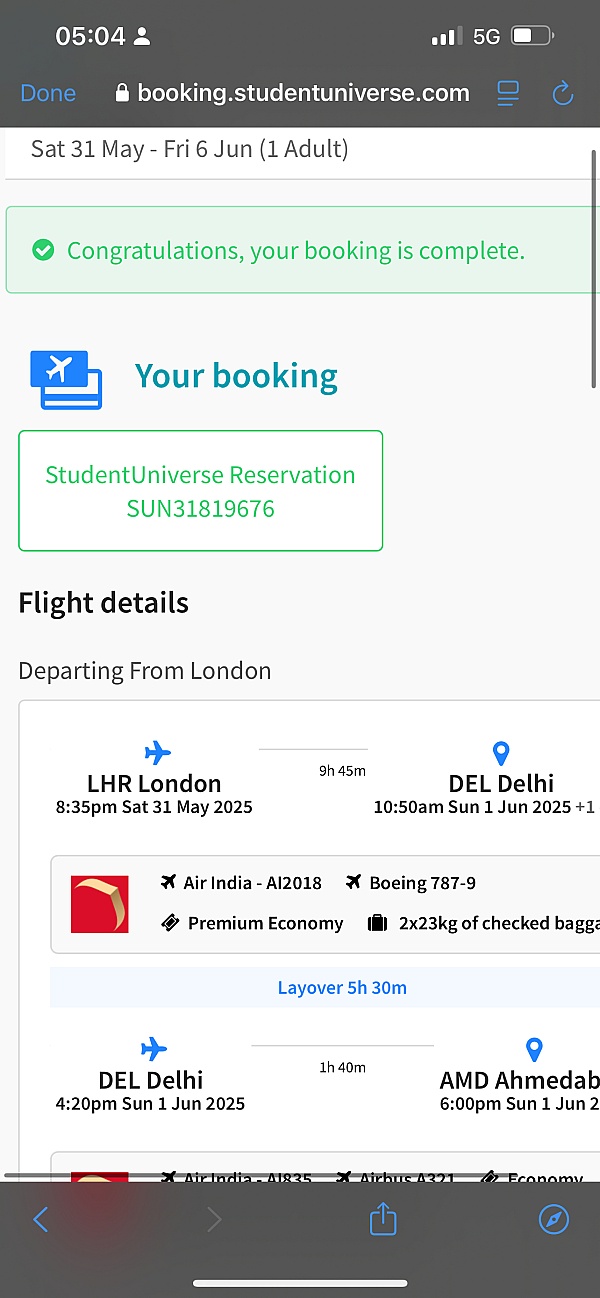The image size is (600, 1298).
Task: Tap the Air India logo thumbnail
Action: (100, 904)
